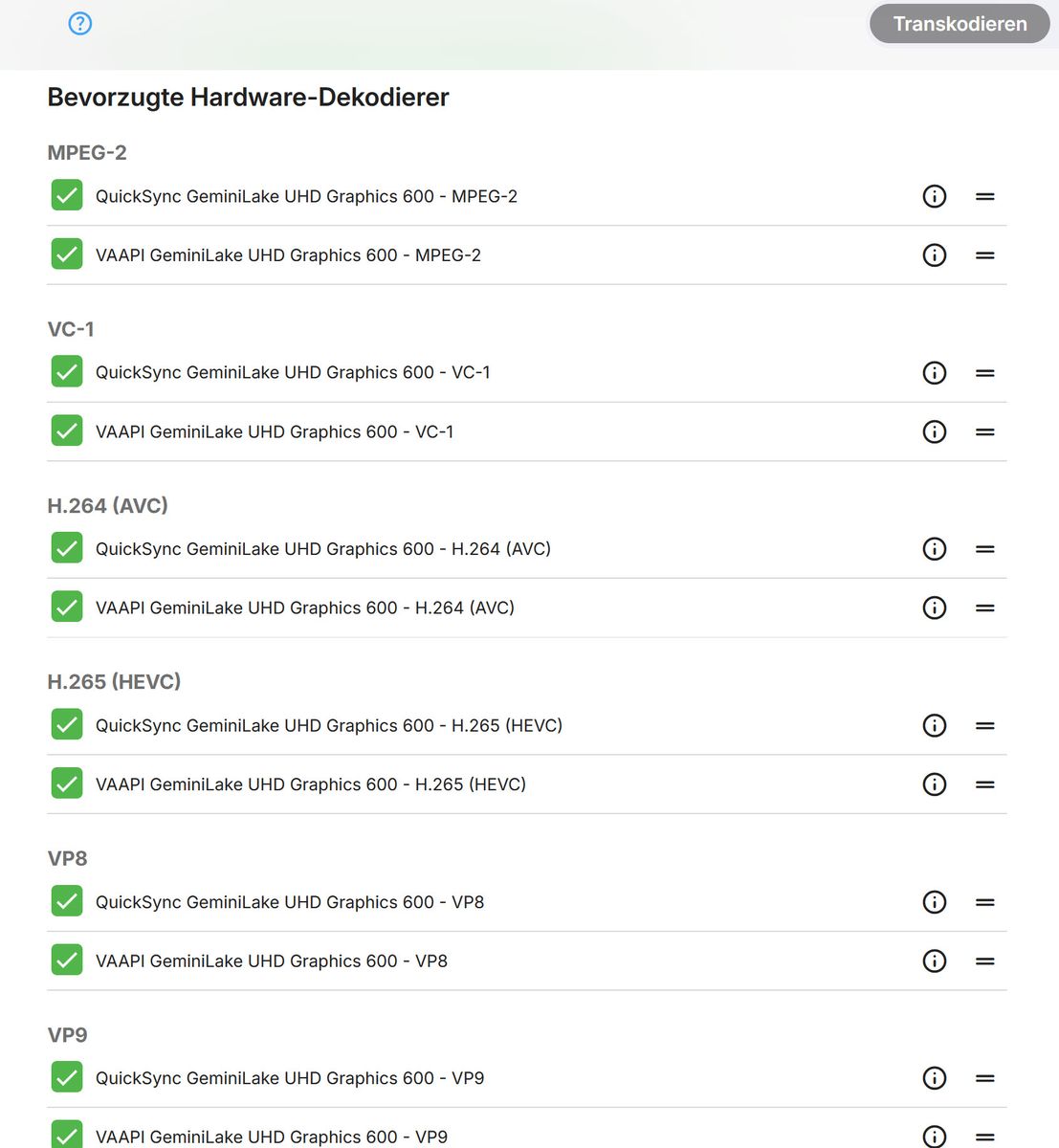Show info for QuickSync VP9 decoder

pos(935,1078)
